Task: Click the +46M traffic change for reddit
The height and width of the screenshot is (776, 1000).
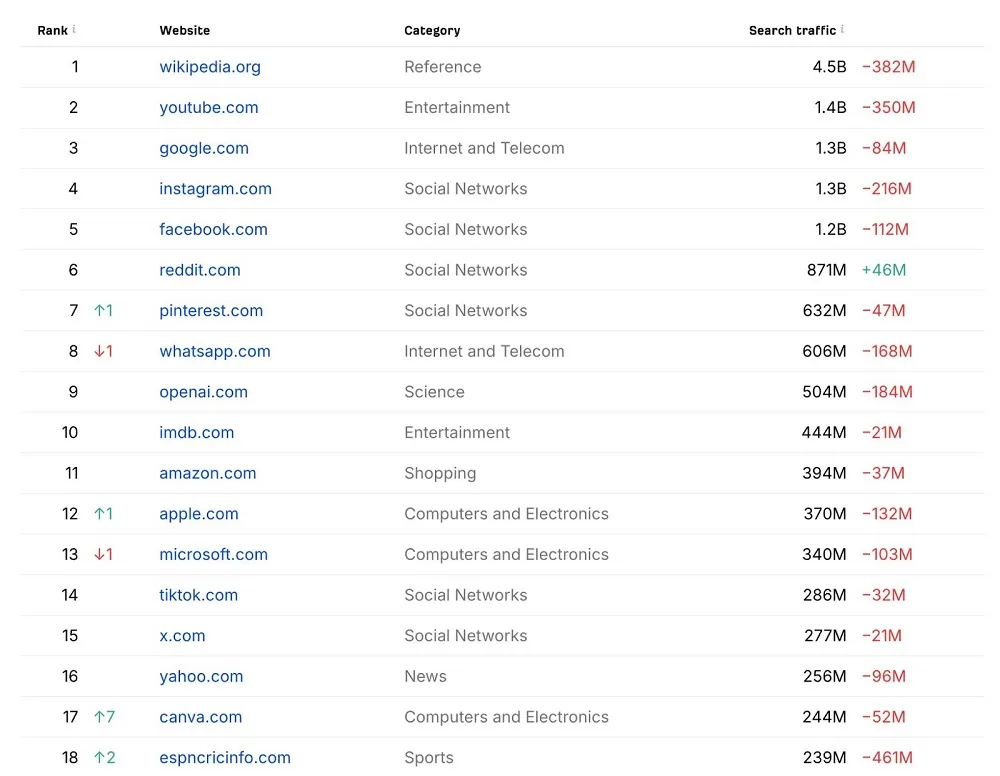Action: 884,270
